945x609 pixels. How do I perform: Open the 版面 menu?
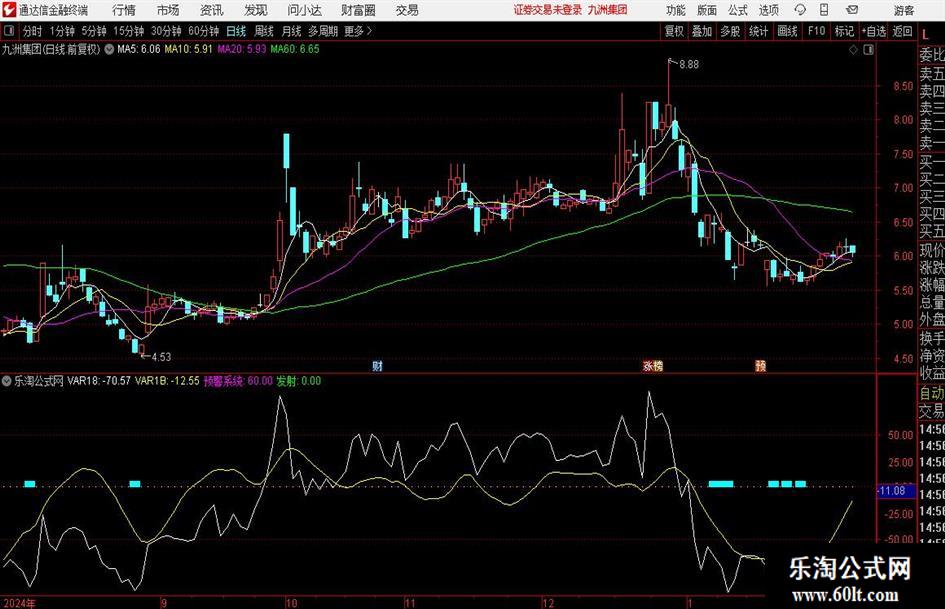click(707, 10)
